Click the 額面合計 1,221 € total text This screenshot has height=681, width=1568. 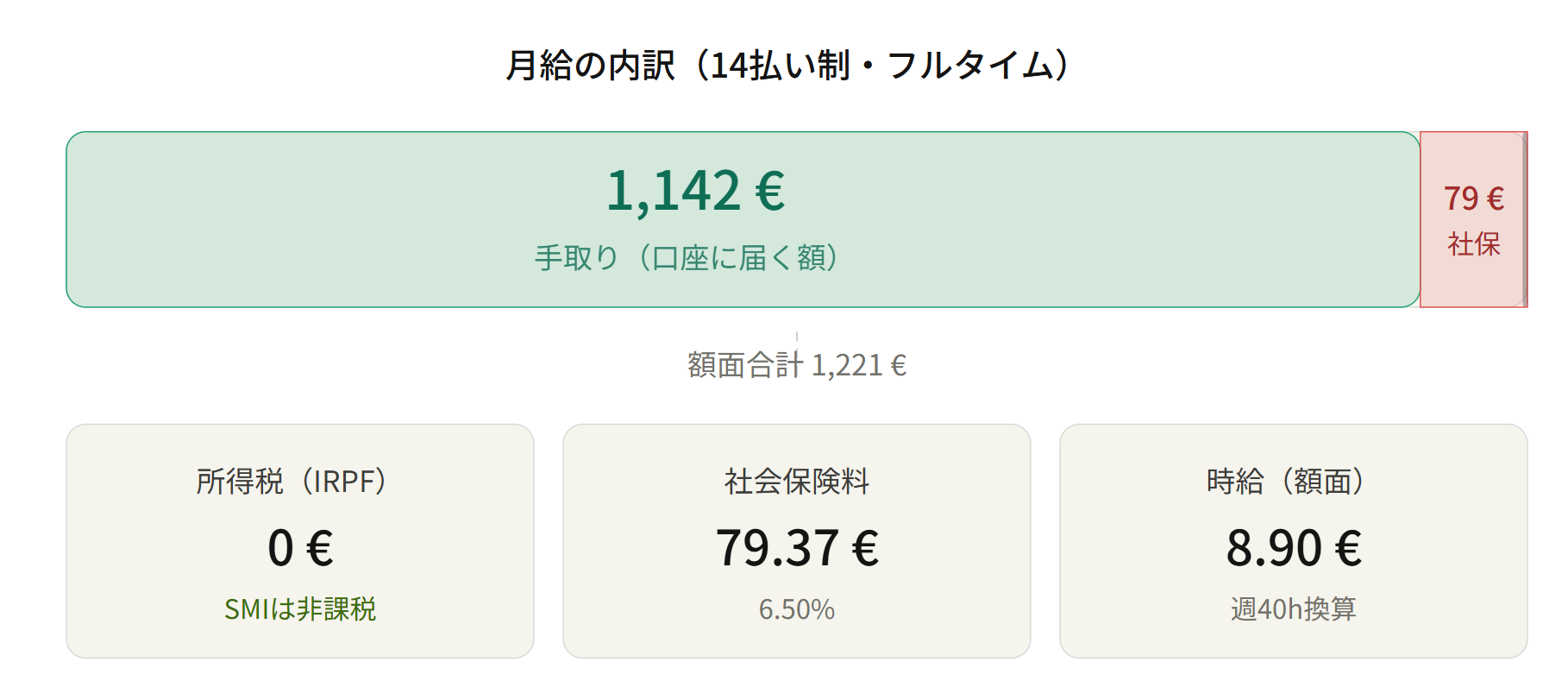click(796, 366)
